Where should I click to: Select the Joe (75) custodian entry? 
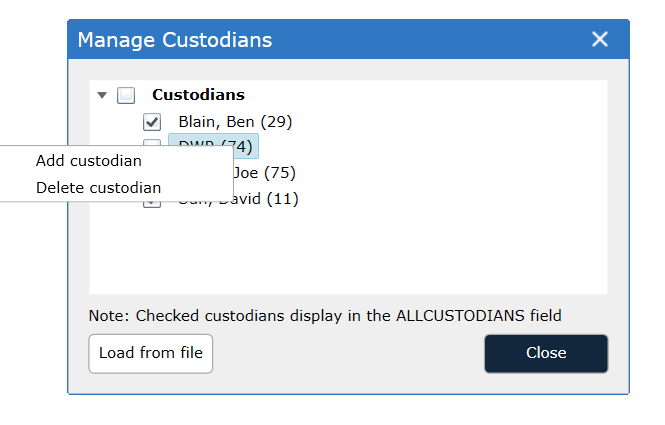tap(265, 173)
